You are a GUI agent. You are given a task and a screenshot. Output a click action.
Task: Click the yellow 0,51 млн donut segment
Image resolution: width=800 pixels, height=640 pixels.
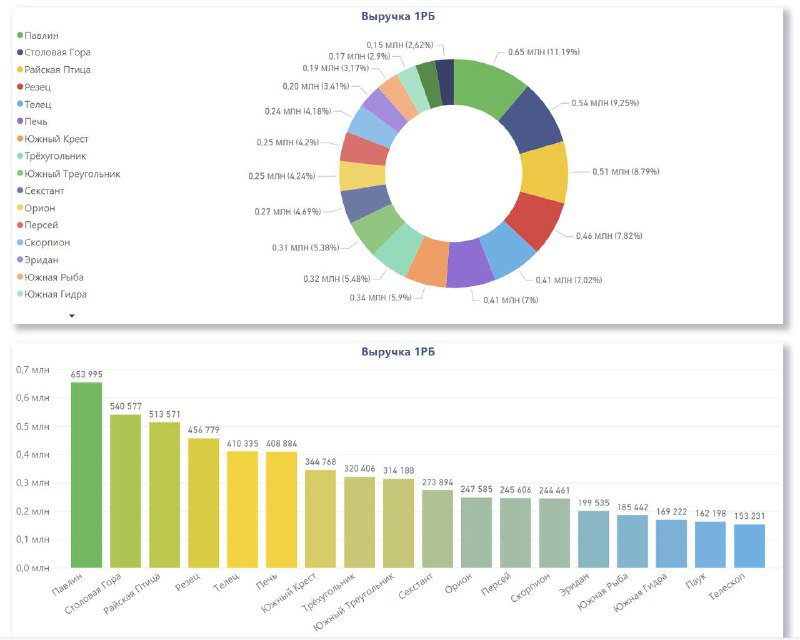[545, 172]
